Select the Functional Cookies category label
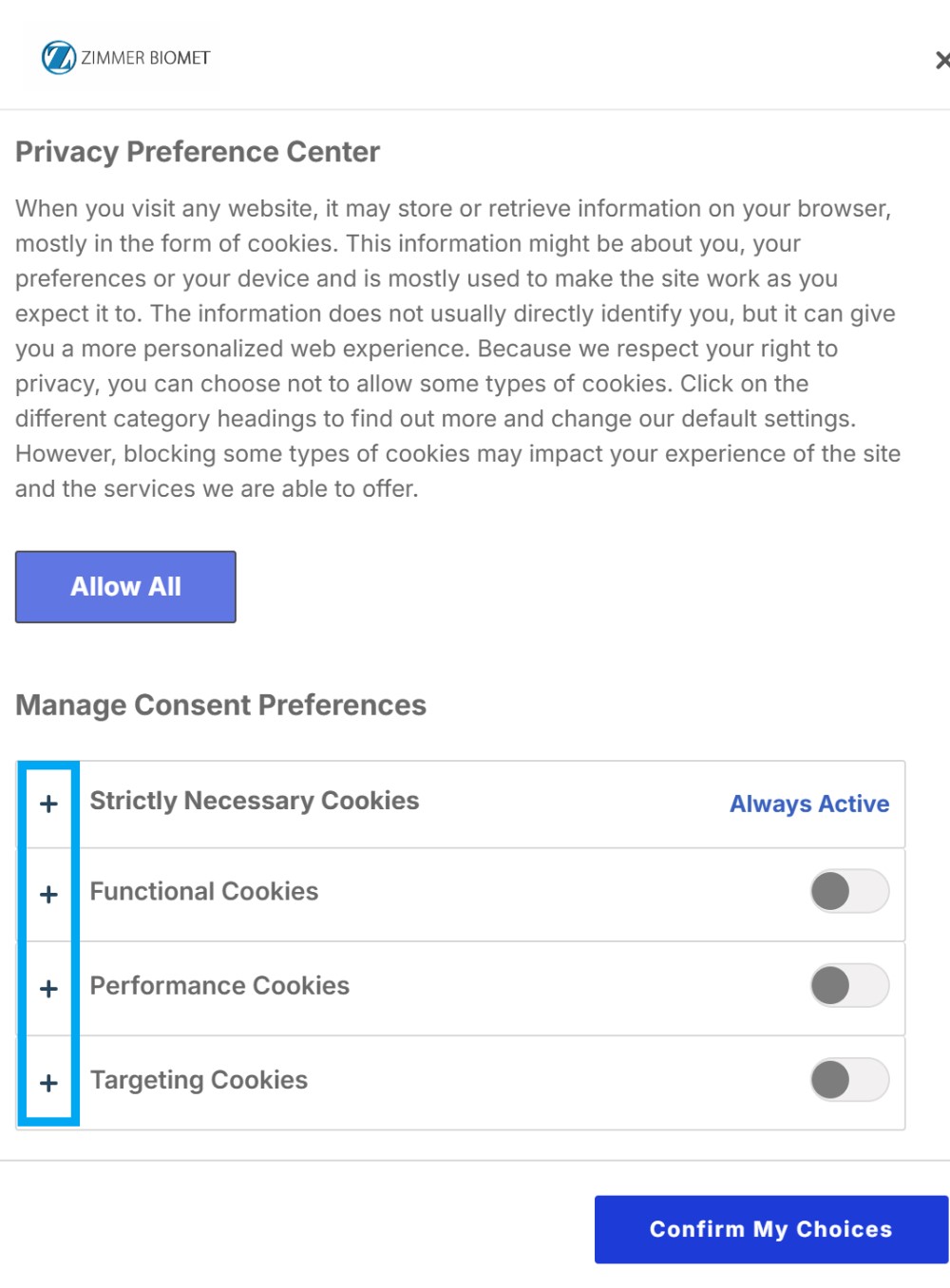The height and width of the screenshot is (1288, 950). [x=204, y=891]
